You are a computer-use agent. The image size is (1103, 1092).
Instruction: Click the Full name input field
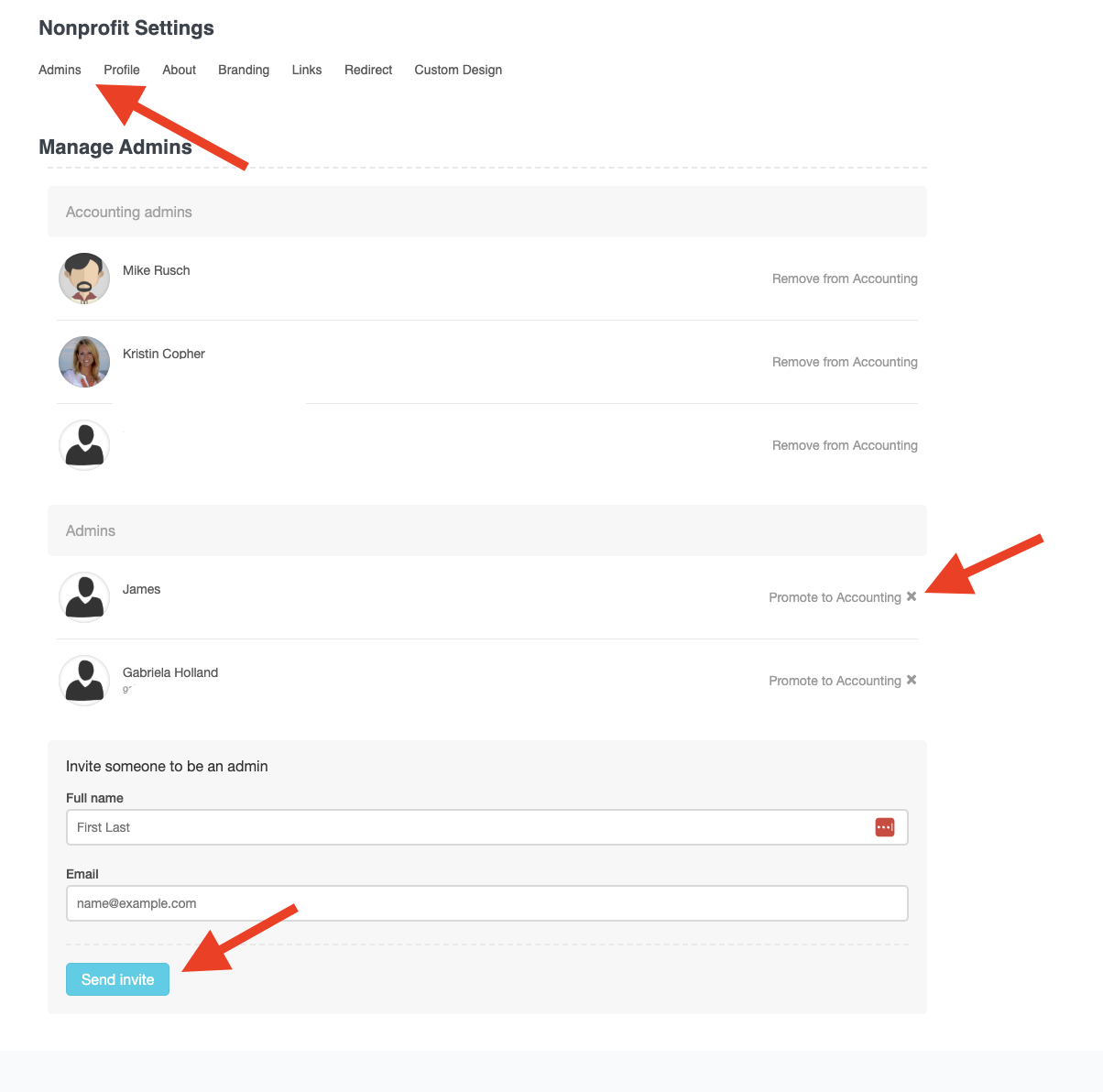tap(467, 827)
